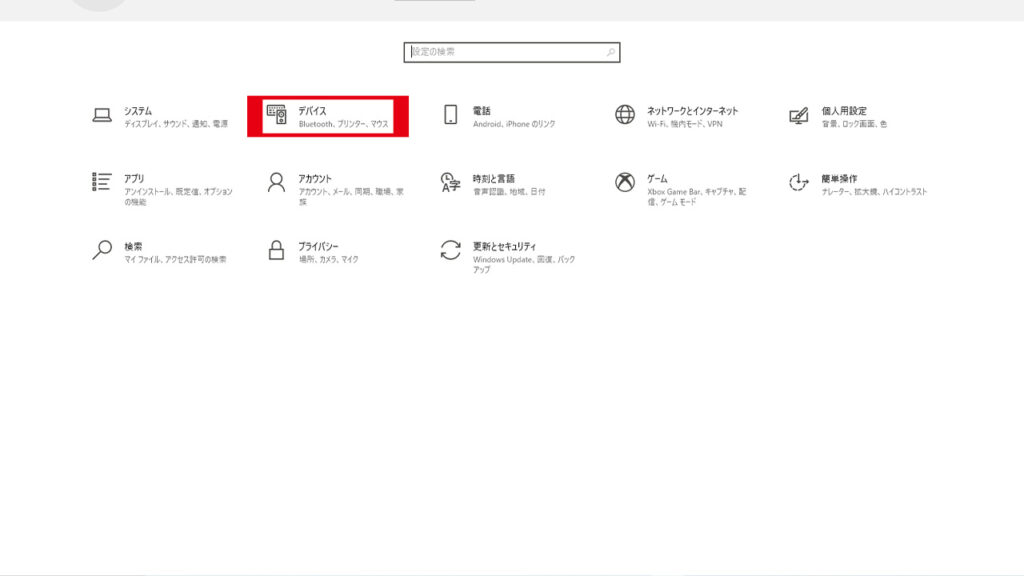
Task: Click the keyboard and speaker デバイス icon
Action: click(277, 114)
